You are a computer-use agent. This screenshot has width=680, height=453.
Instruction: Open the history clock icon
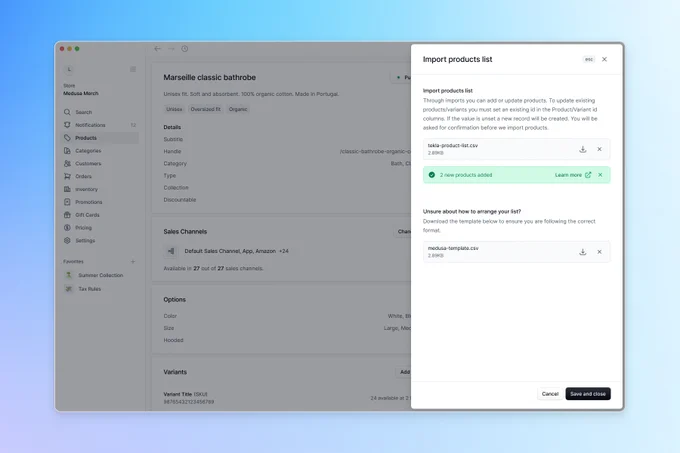[x=185, y=49]
